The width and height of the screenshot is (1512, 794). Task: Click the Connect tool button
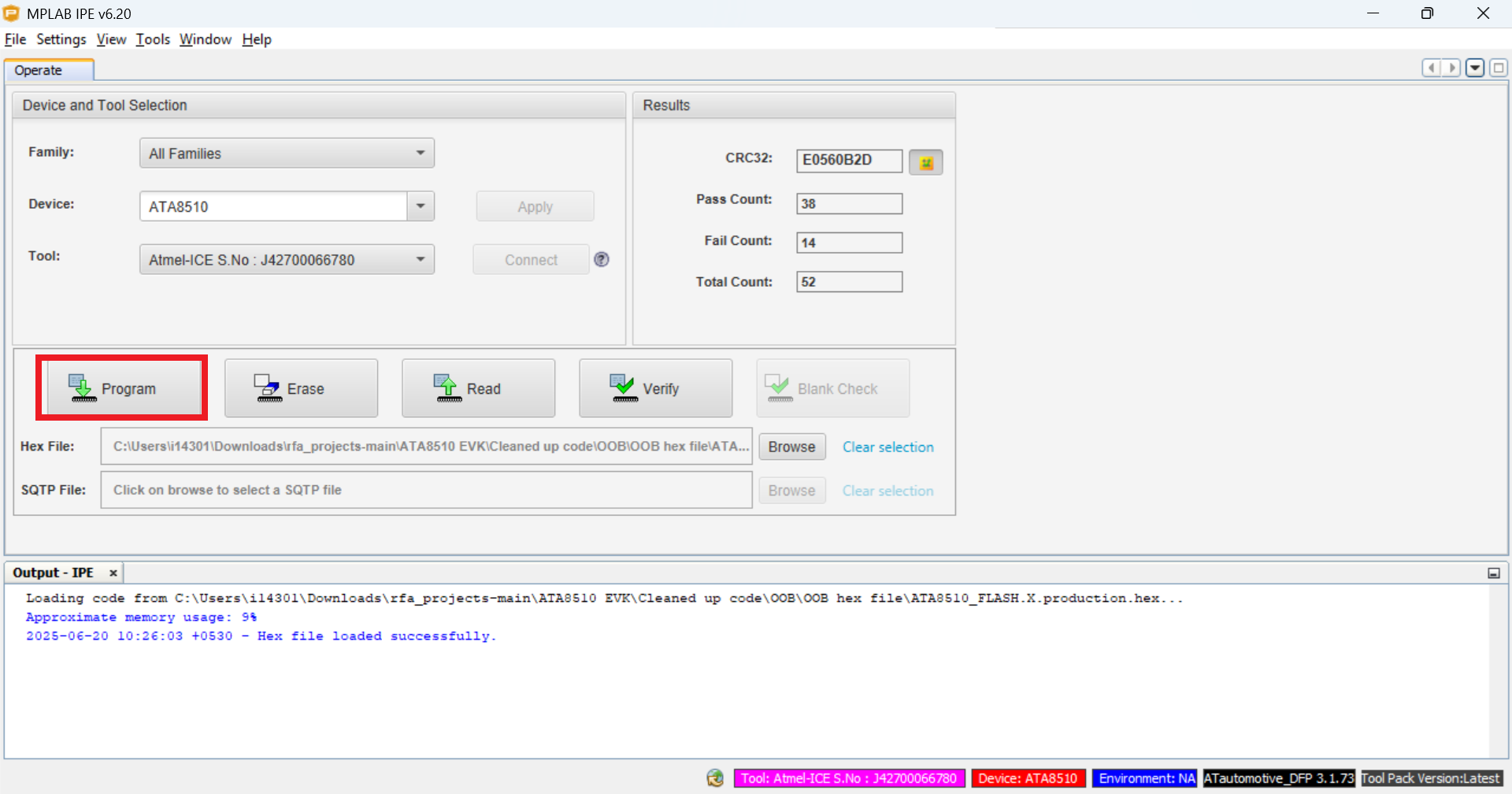tap(531, 259)
